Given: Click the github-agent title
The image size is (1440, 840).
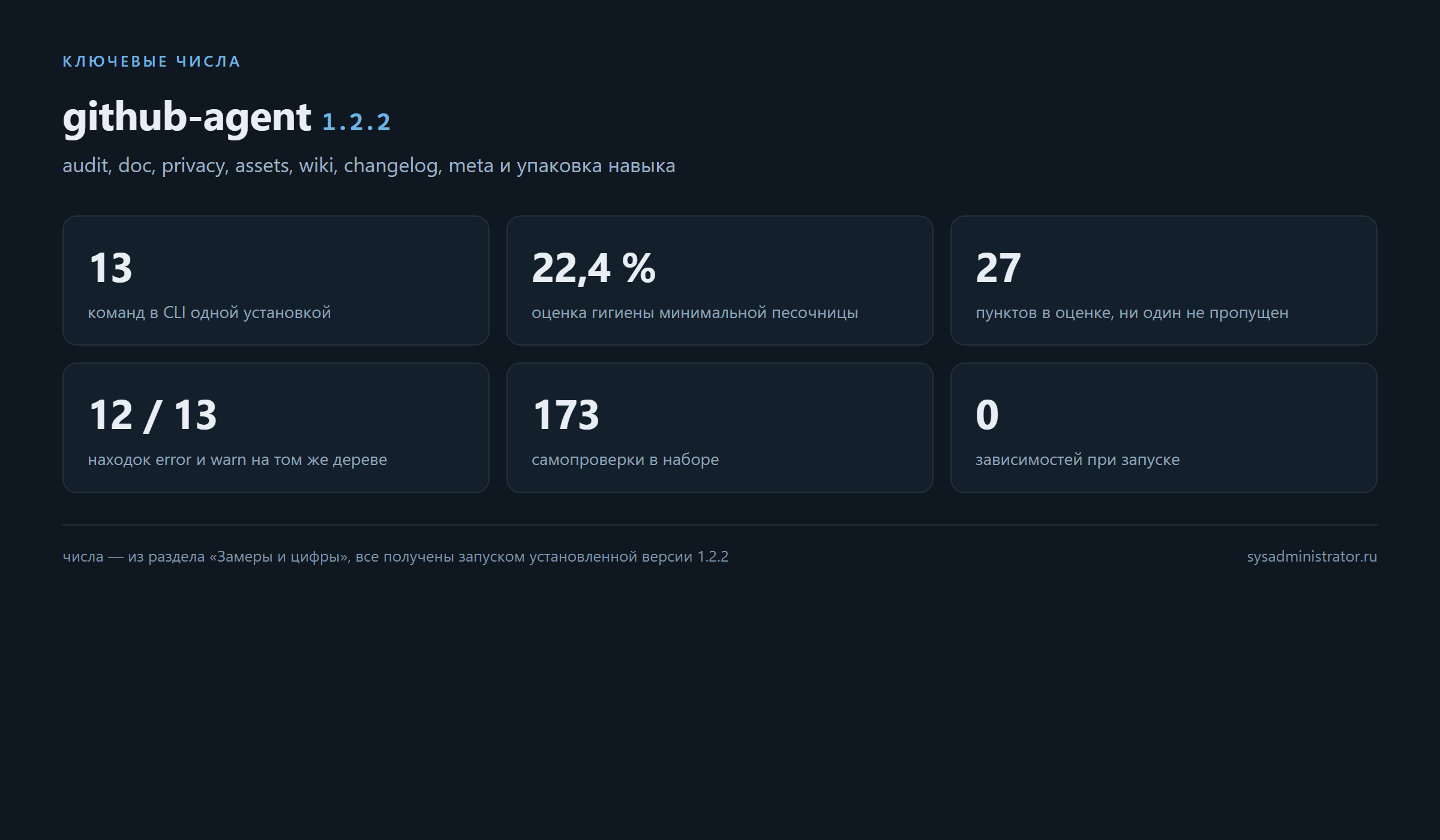Looking at the screenshot, I should point(187,118).
